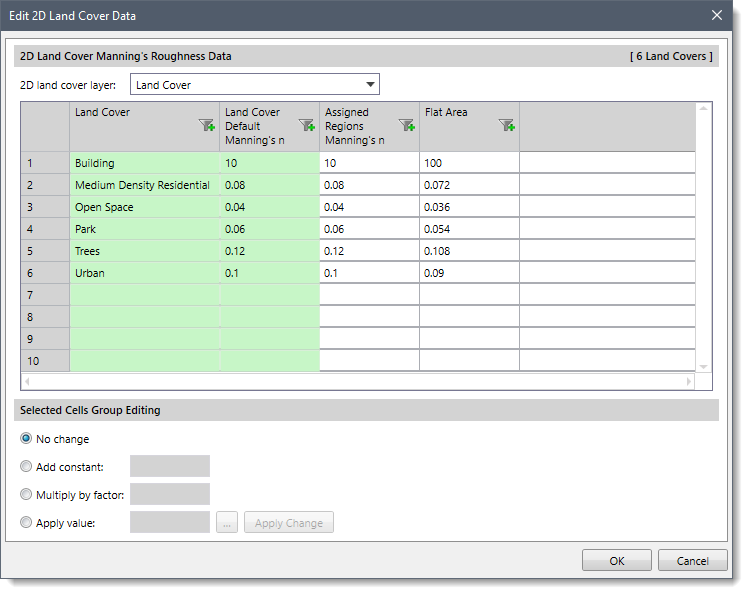Click the Park land cover cell
Viewport: 748px width, 594px height.
(145, 229)
